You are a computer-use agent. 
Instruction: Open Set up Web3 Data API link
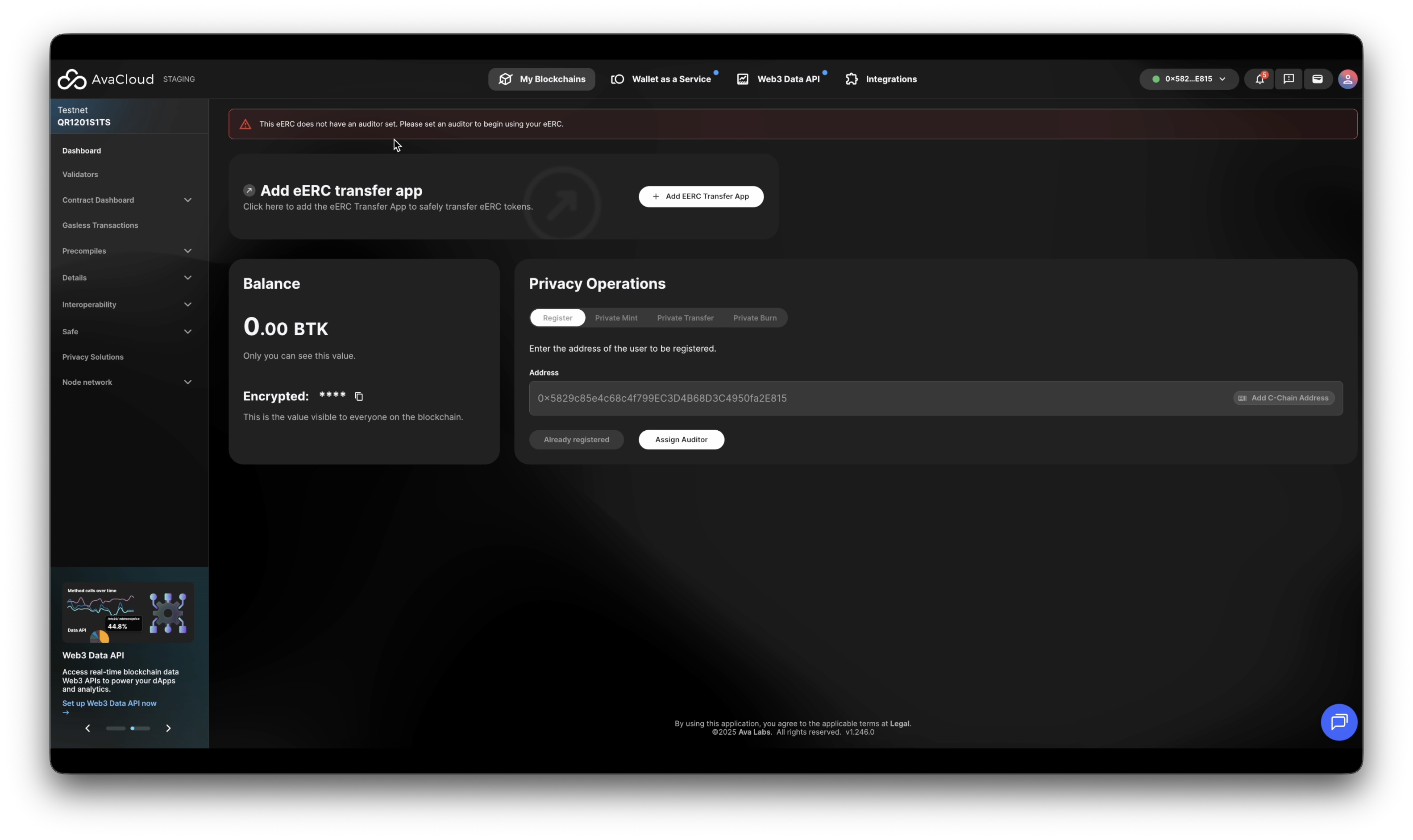coord(109,703)
